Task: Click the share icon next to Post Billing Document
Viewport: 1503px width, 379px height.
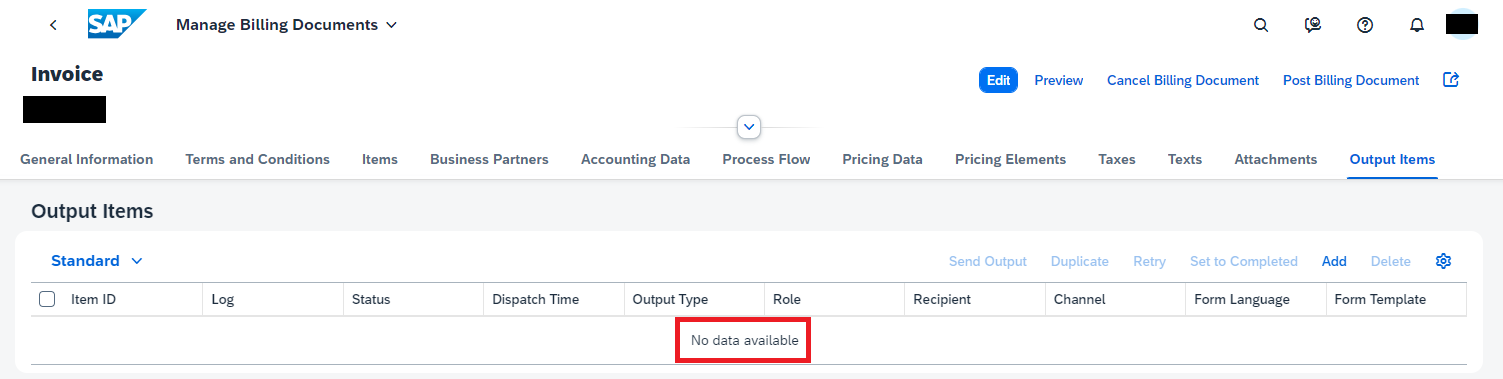Action: pyautogui.click(x=1451, y=80)
